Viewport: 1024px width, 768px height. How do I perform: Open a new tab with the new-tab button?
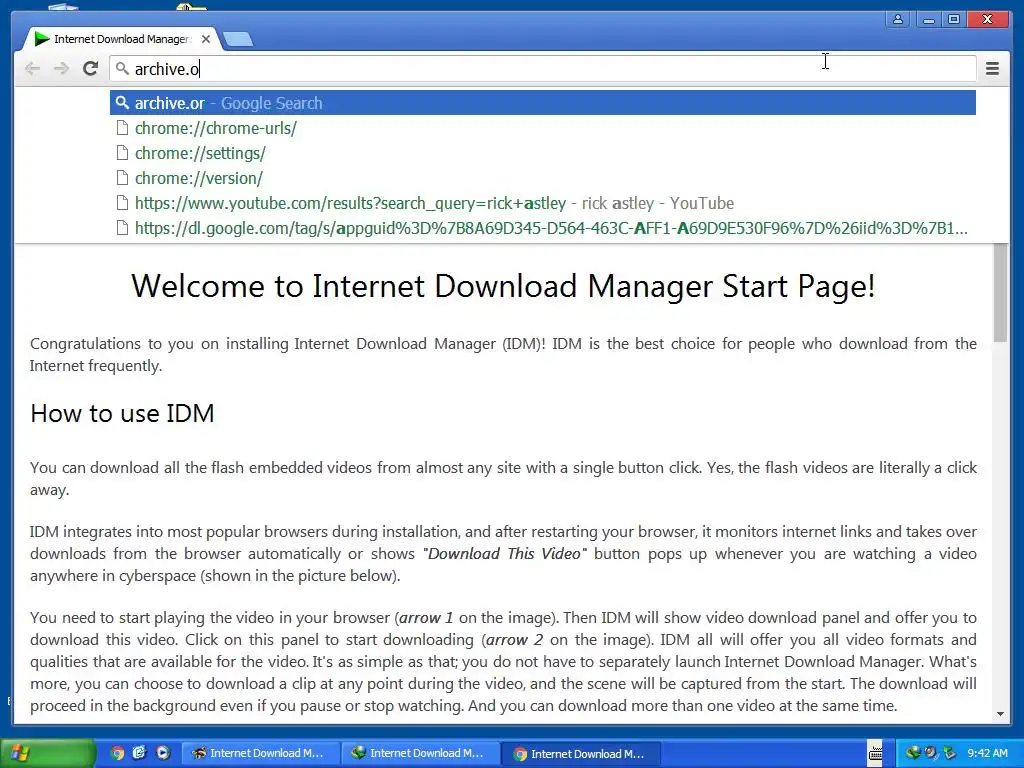(x=238, y=40)
